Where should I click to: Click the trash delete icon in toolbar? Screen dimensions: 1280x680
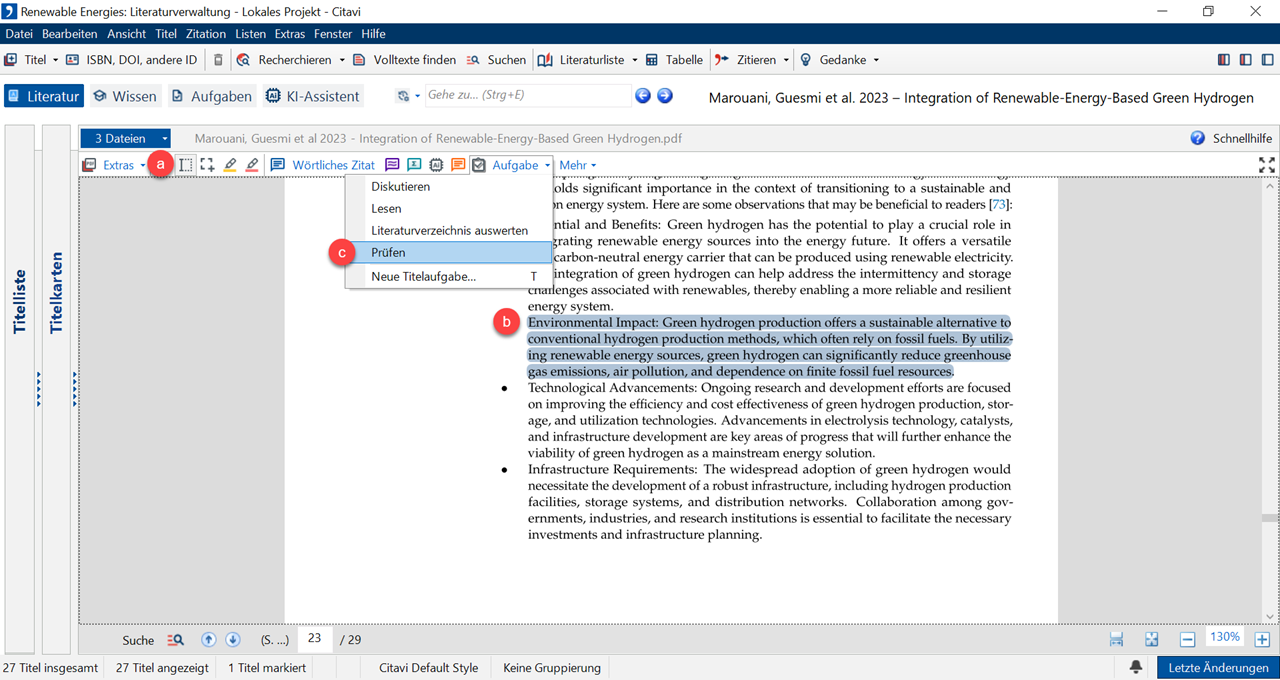coord(219,60)
